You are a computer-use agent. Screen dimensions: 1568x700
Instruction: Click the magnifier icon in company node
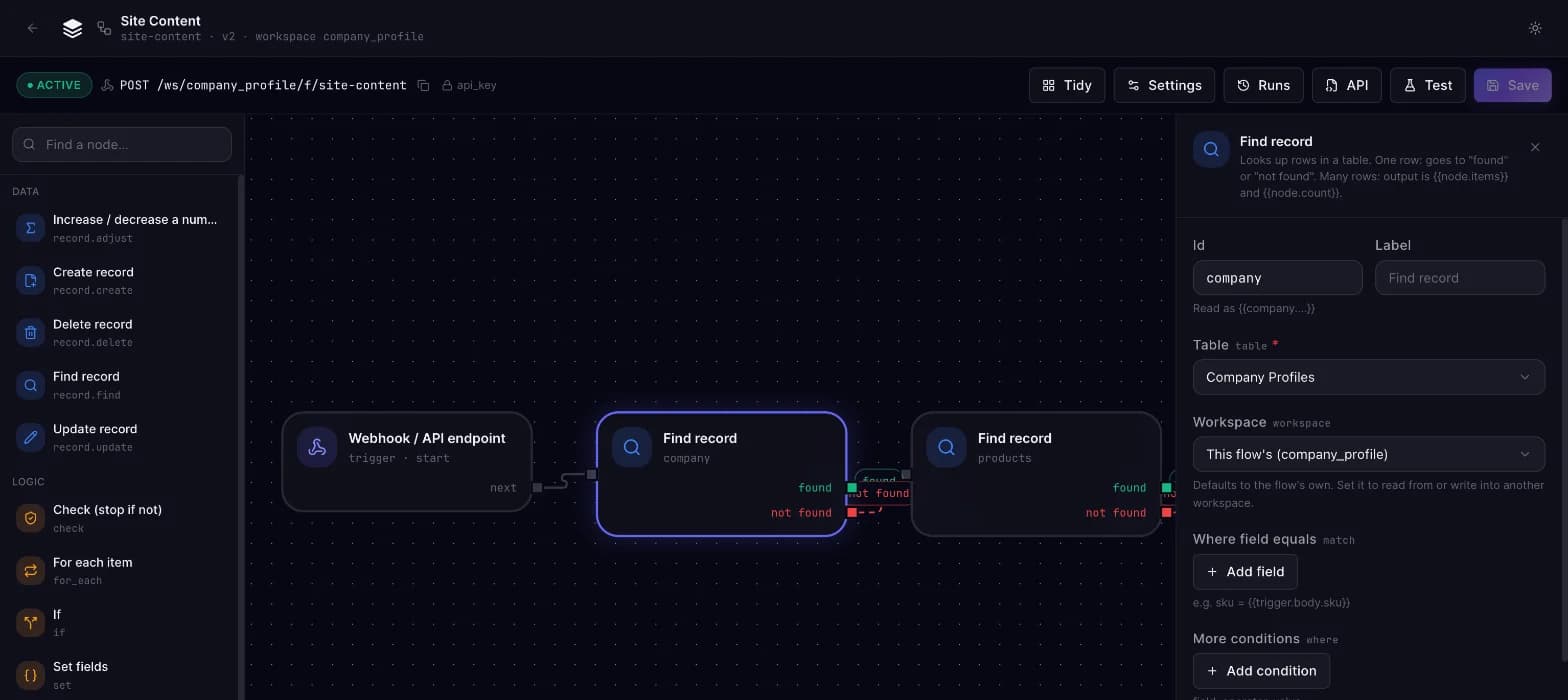click(x=632, y=447)
